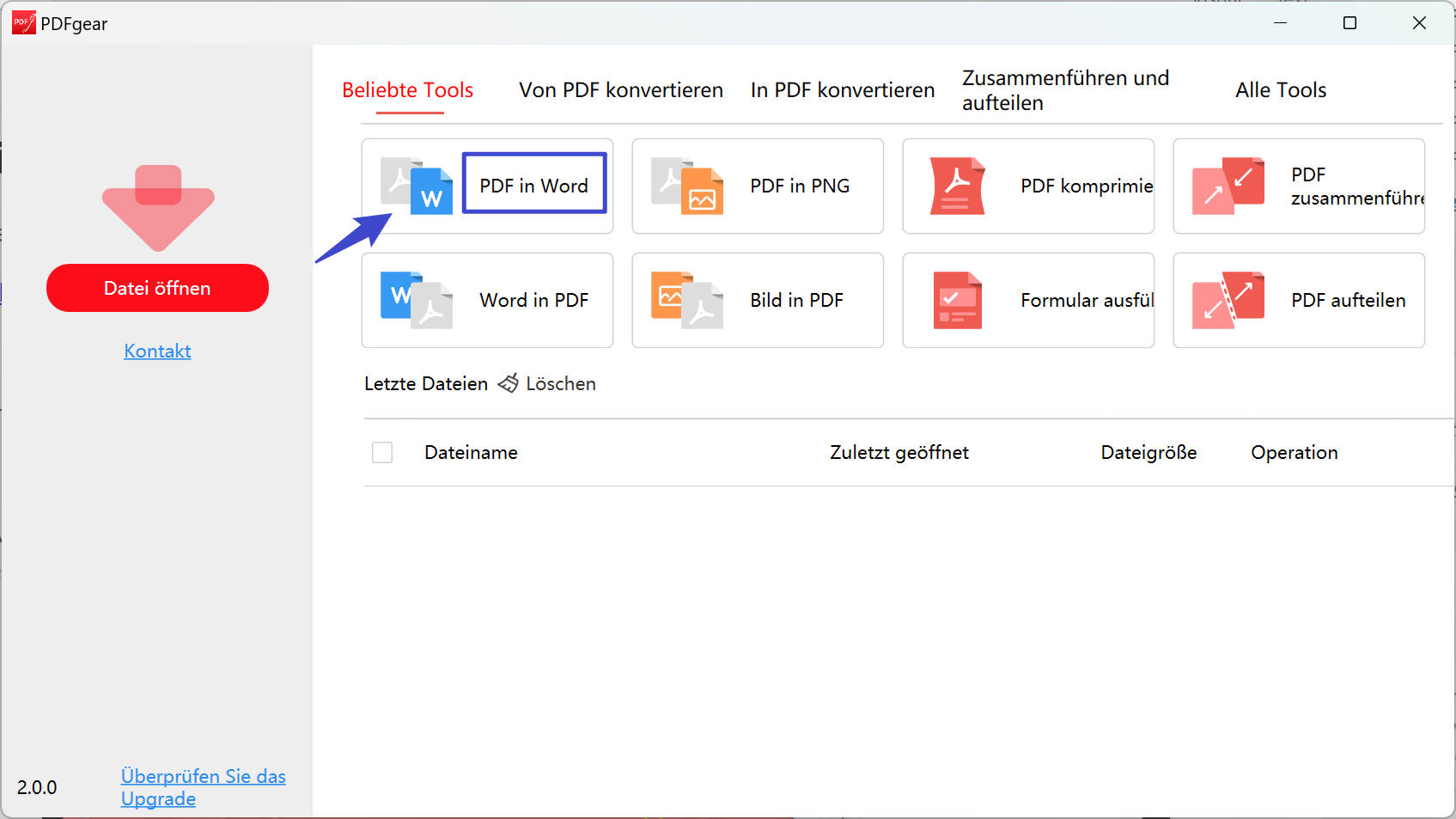Click the broom icon next to Löschen
This screenshot has width=1456, height=819.
click(x=509, y=383)
